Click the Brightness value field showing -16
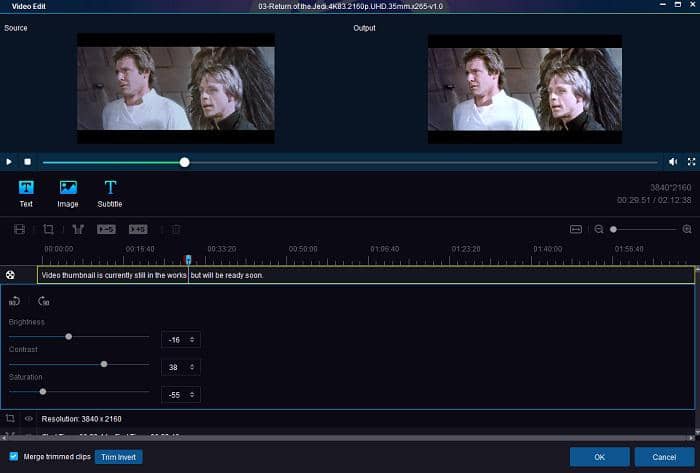The width and height of the screenshot is (700, 473). point(180,340)
